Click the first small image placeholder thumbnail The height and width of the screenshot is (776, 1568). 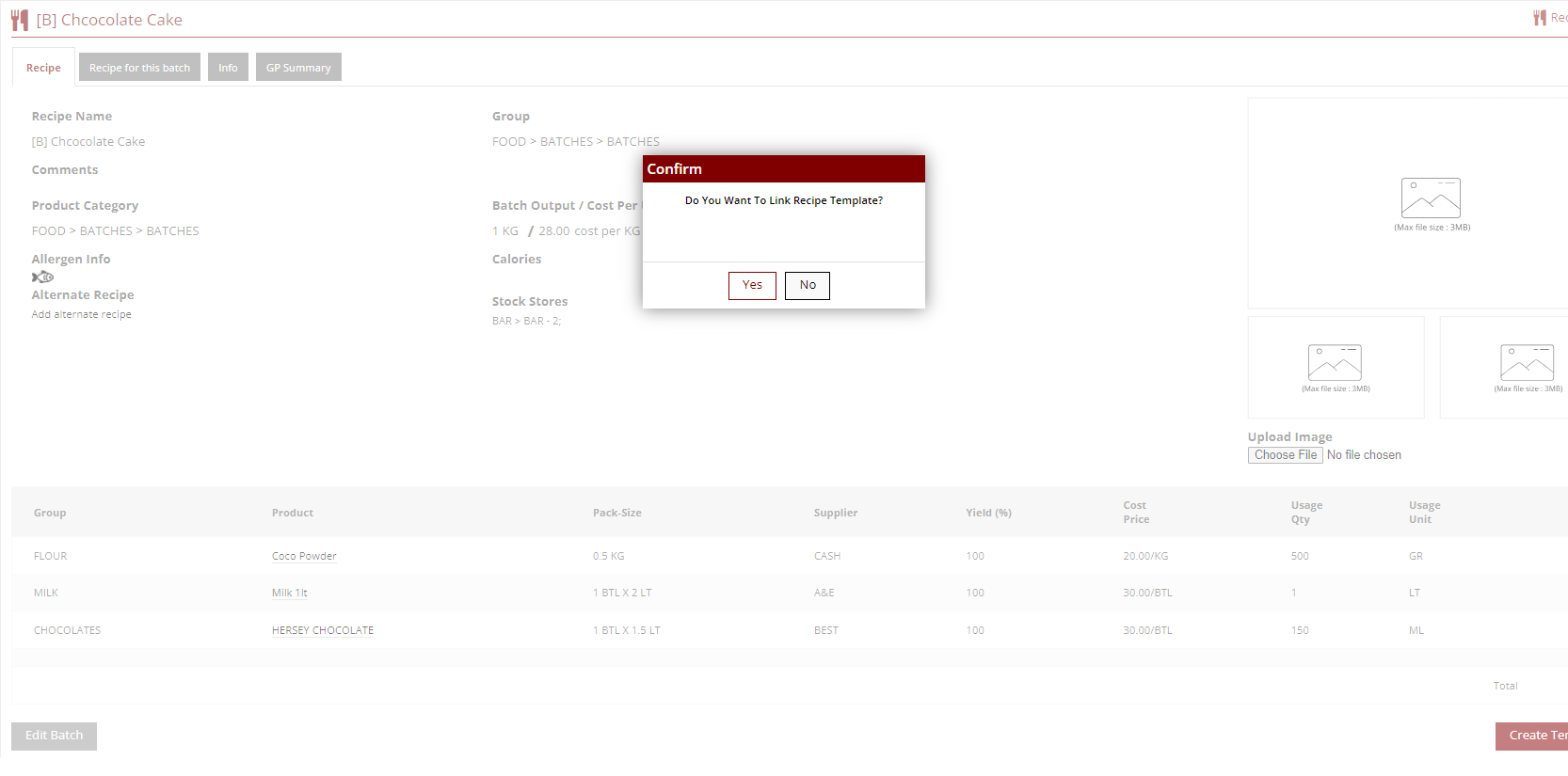1335,363
